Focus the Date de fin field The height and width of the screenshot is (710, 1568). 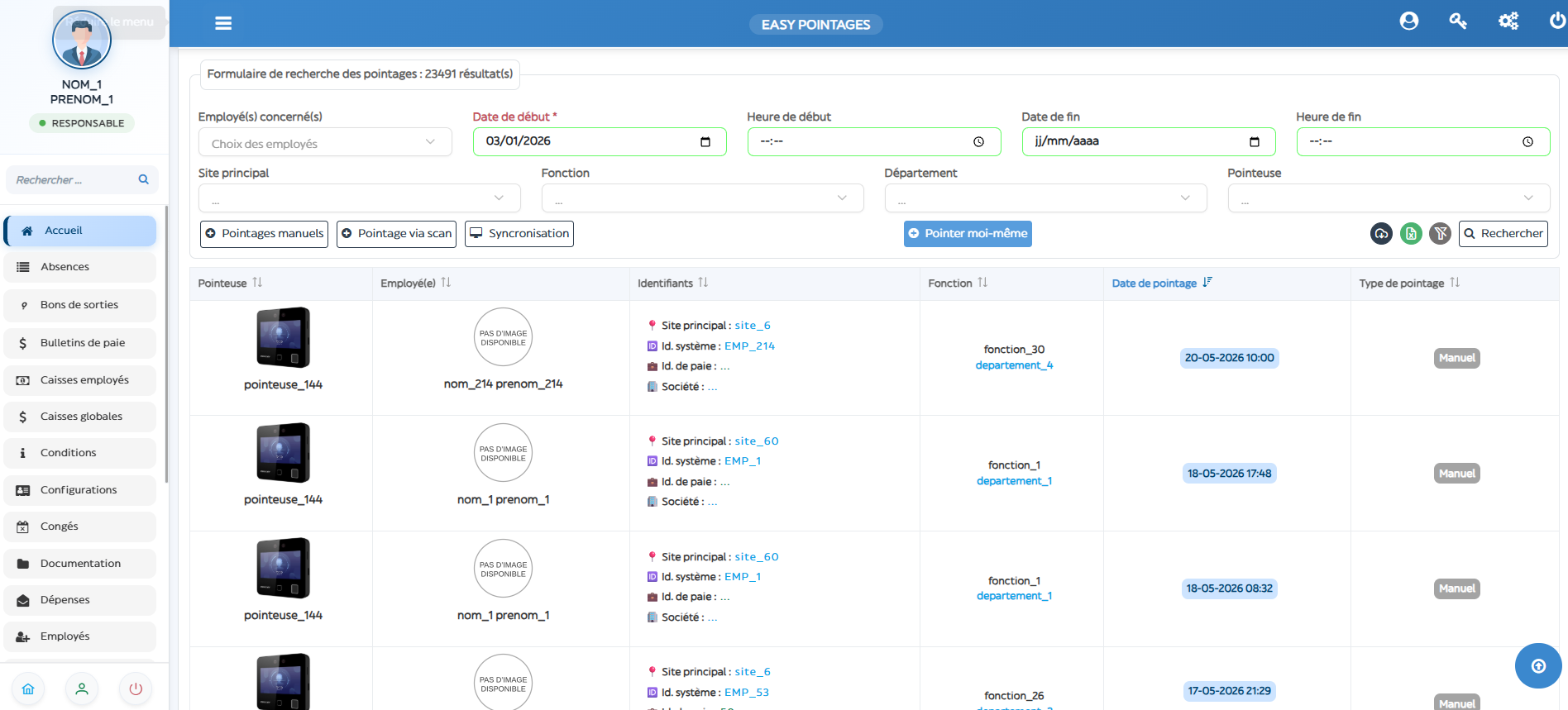[x=1149, y=142]
